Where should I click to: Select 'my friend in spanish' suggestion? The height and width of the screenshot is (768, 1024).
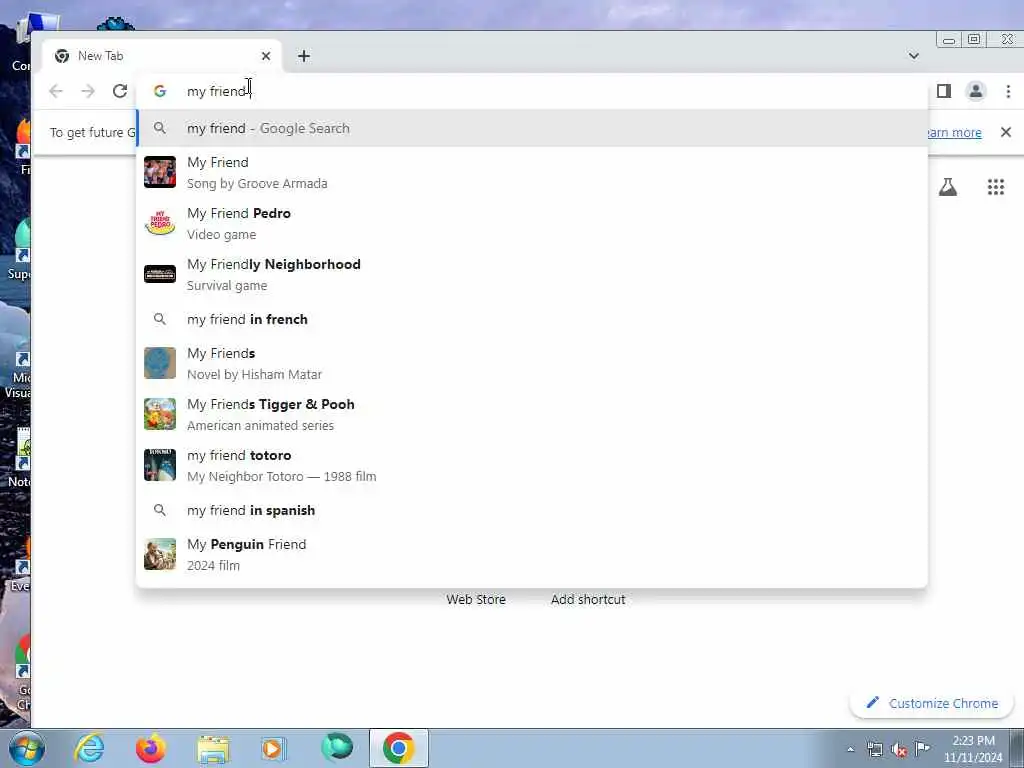(532, 510)
